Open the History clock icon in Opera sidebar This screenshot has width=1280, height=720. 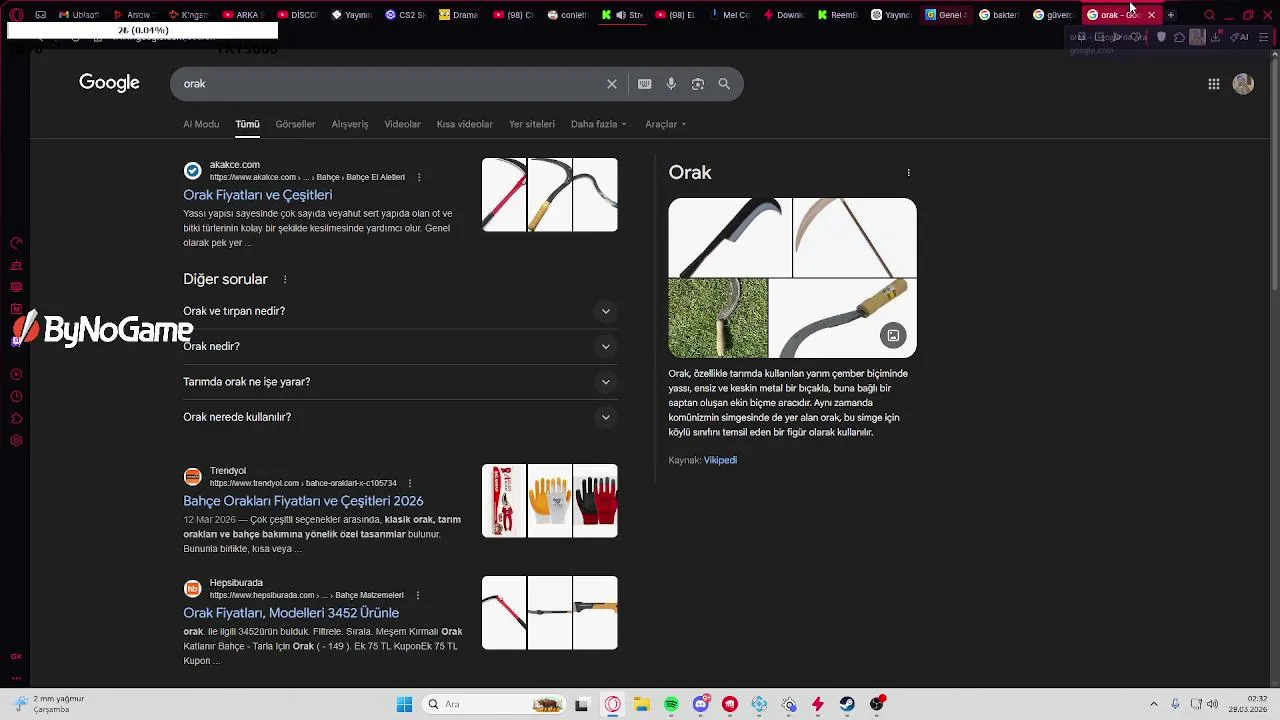click(16, 396)
